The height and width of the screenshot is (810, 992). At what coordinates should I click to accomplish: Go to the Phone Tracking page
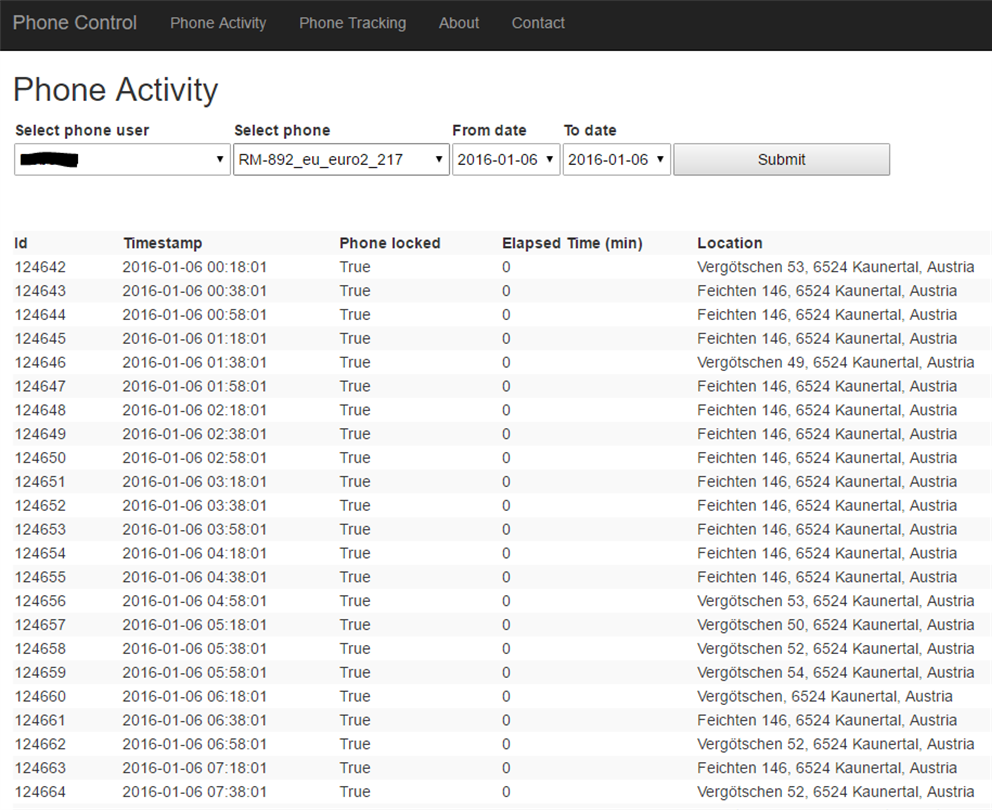click(352, 23)
